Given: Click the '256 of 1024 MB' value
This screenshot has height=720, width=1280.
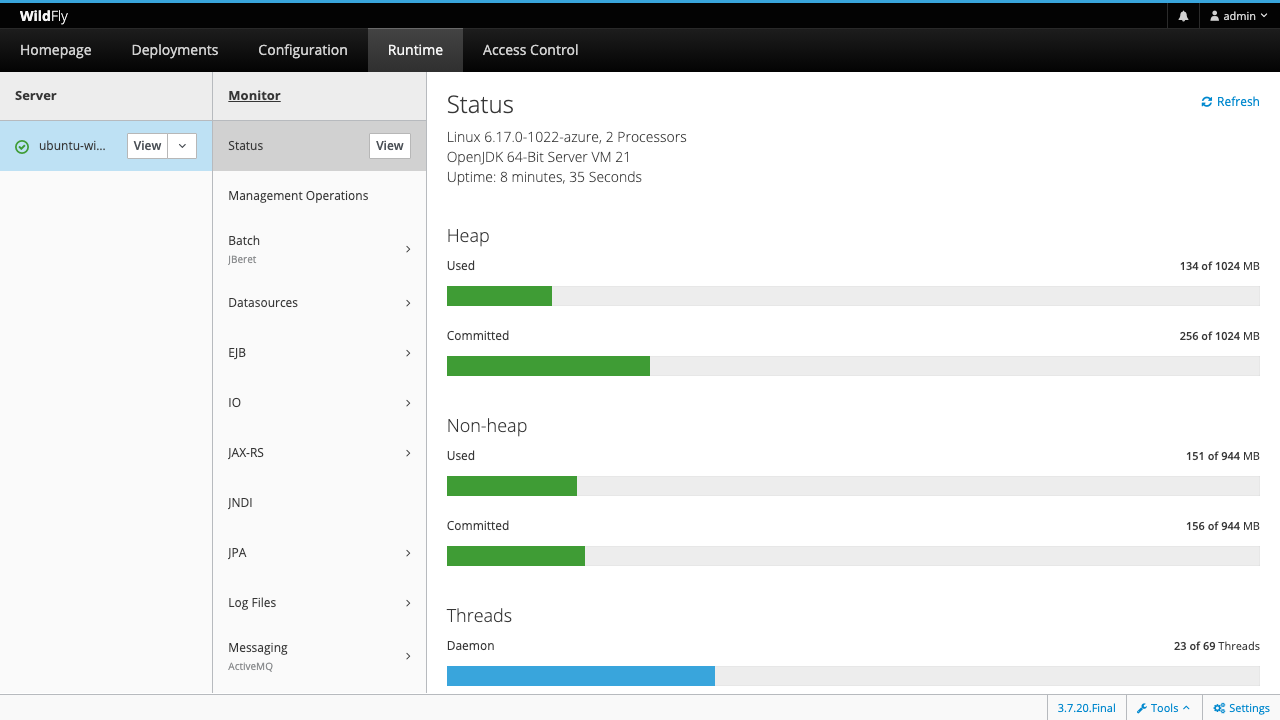Looking at the screenshot, I should tap(1219, 336).
